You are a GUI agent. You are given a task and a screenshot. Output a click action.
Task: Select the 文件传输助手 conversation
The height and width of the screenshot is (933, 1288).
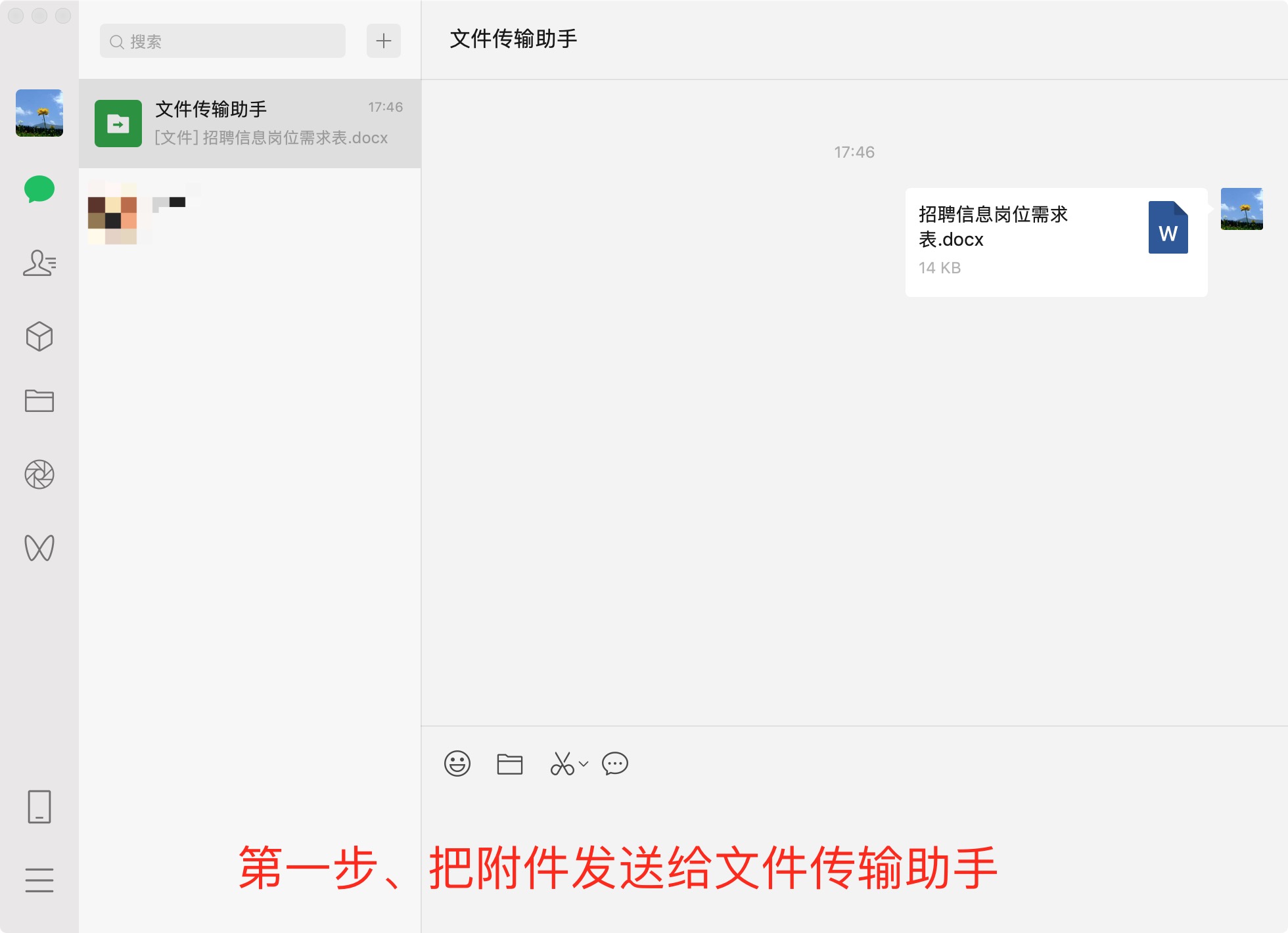pyautogui.click(x=250, y=124)
